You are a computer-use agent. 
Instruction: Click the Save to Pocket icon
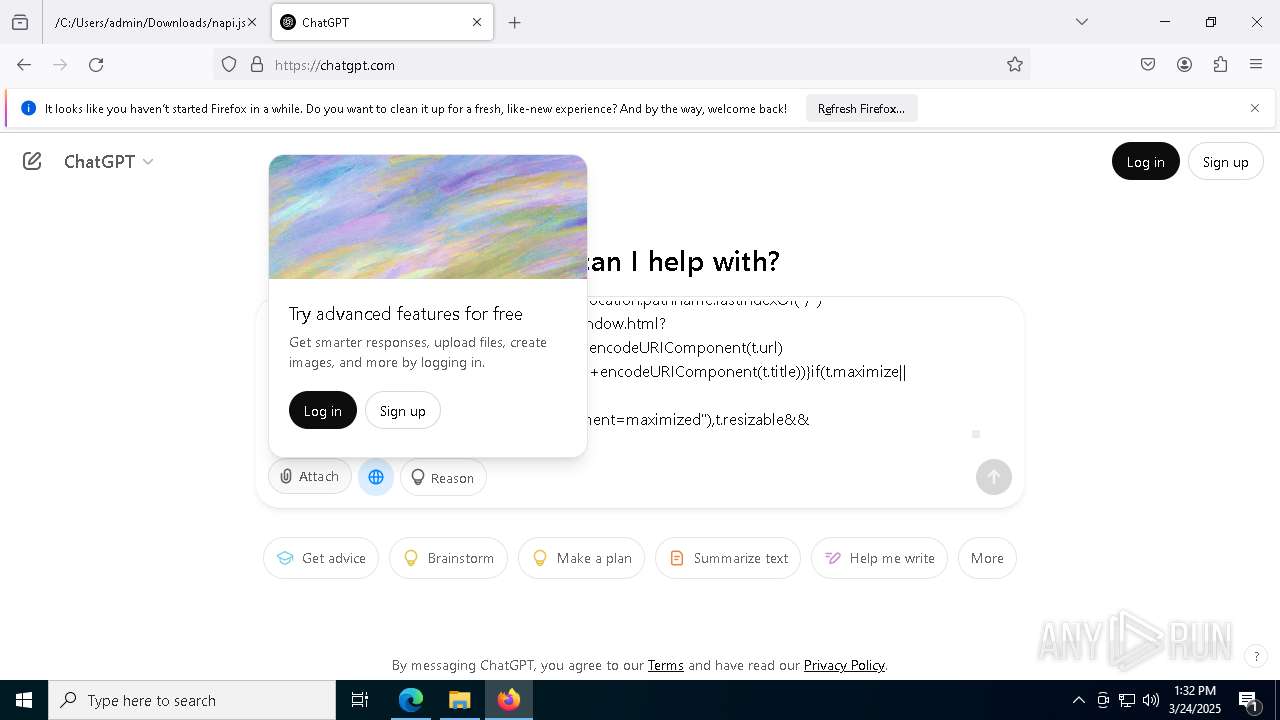point(1148,65)
